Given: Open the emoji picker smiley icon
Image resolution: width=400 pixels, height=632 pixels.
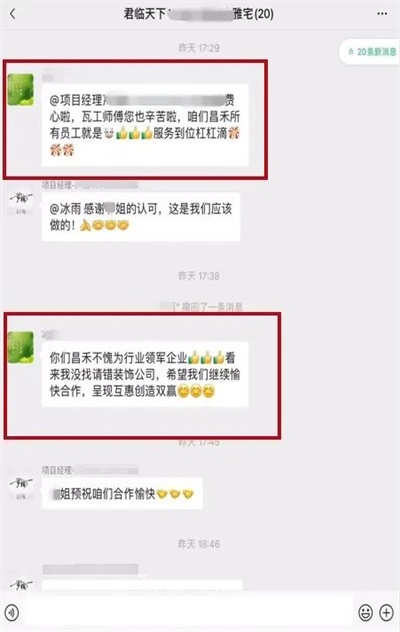Looking at the screenshot, I should [365, 613].
